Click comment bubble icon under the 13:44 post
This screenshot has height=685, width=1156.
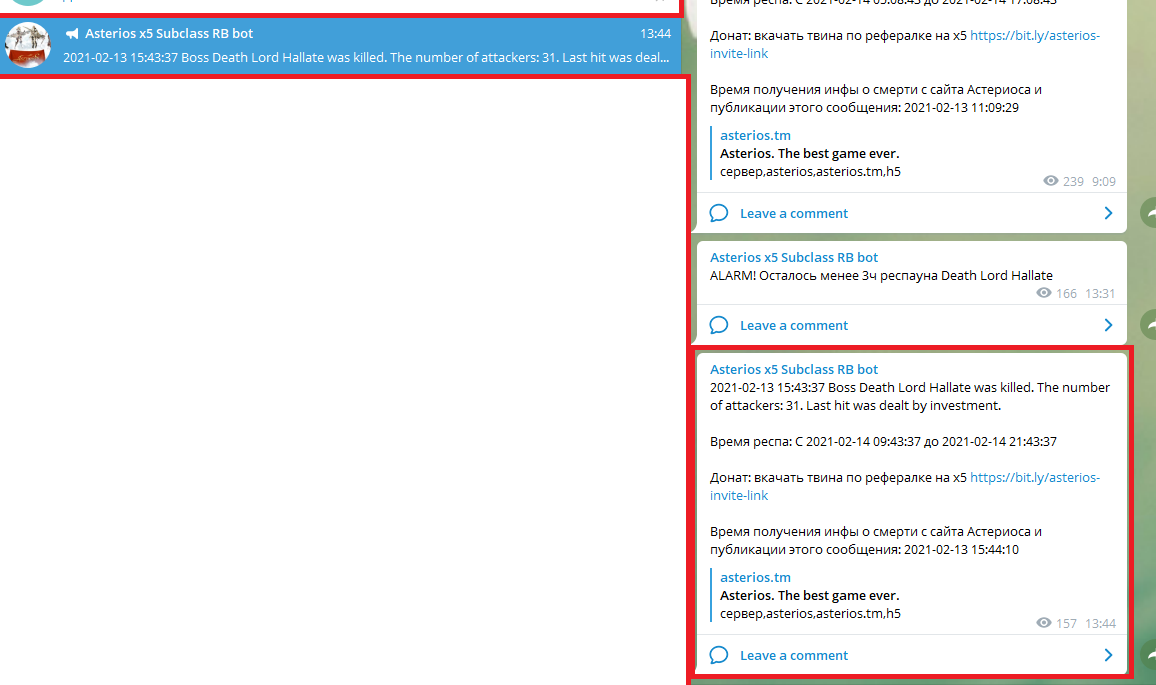coord(718,655)
